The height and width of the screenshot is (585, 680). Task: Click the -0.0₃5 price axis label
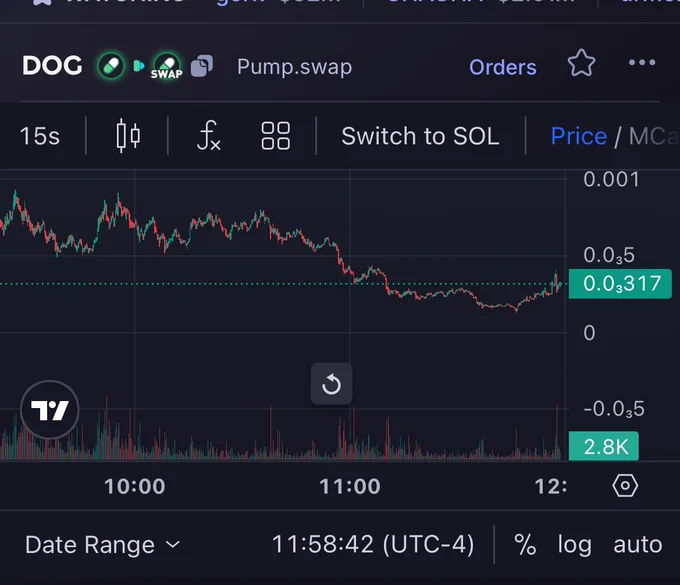tap(614, 409)
